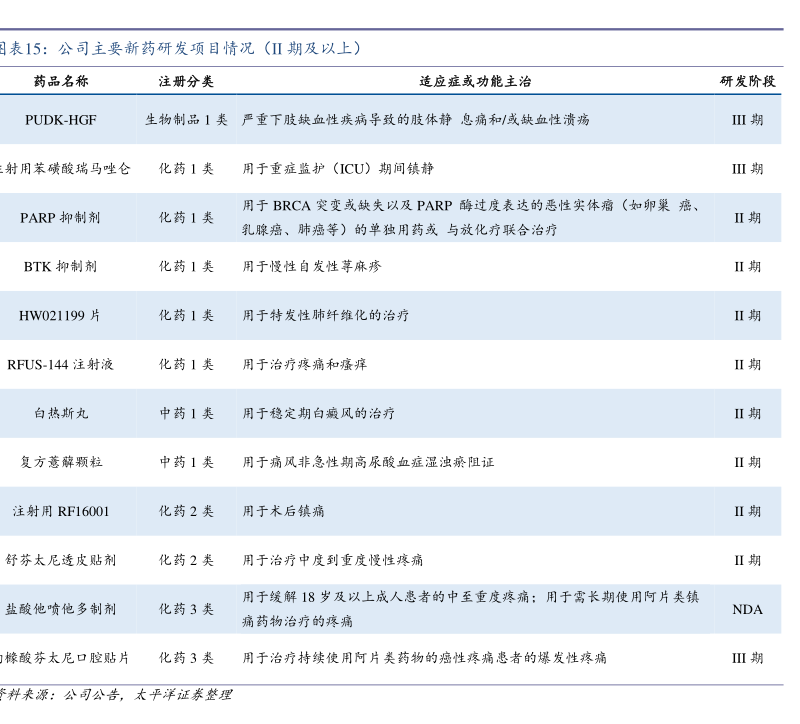Viewport: 800px width, 724px height.
Task: Click the BTK 抑制剂 row name
Action: pos(61,266)
